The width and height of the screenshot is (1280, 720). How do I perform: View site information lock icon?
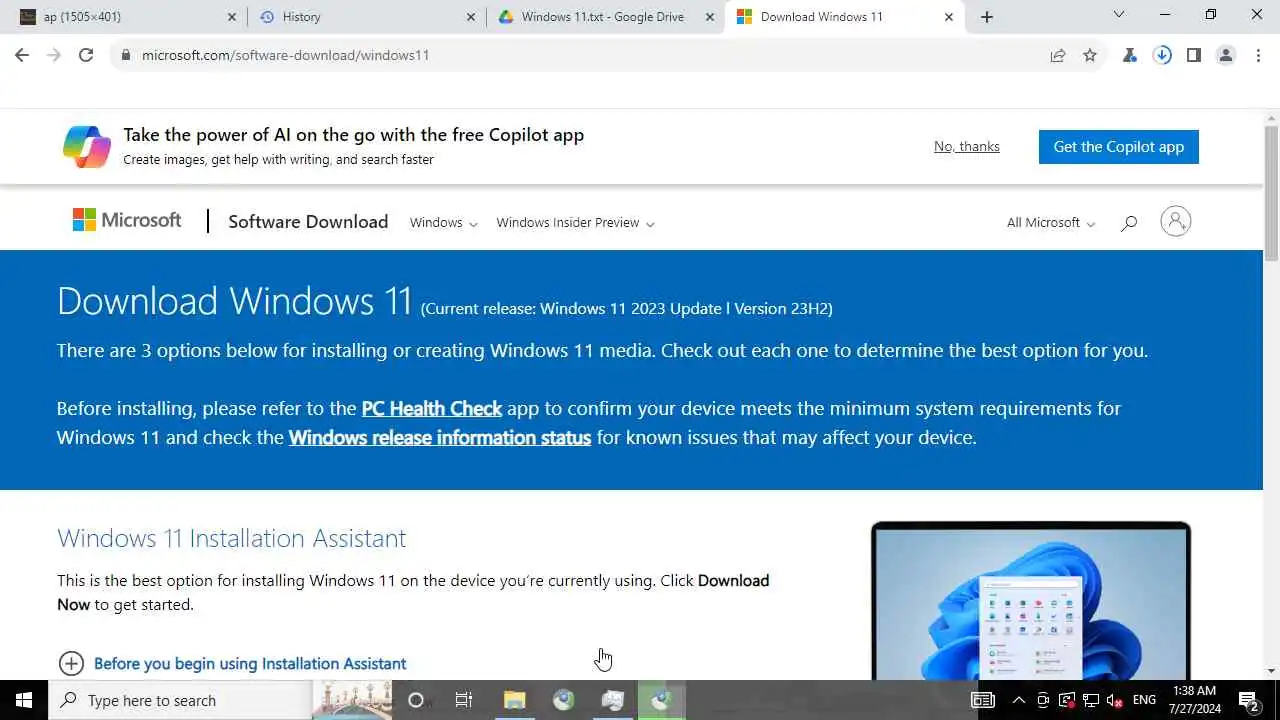(125, 55)
